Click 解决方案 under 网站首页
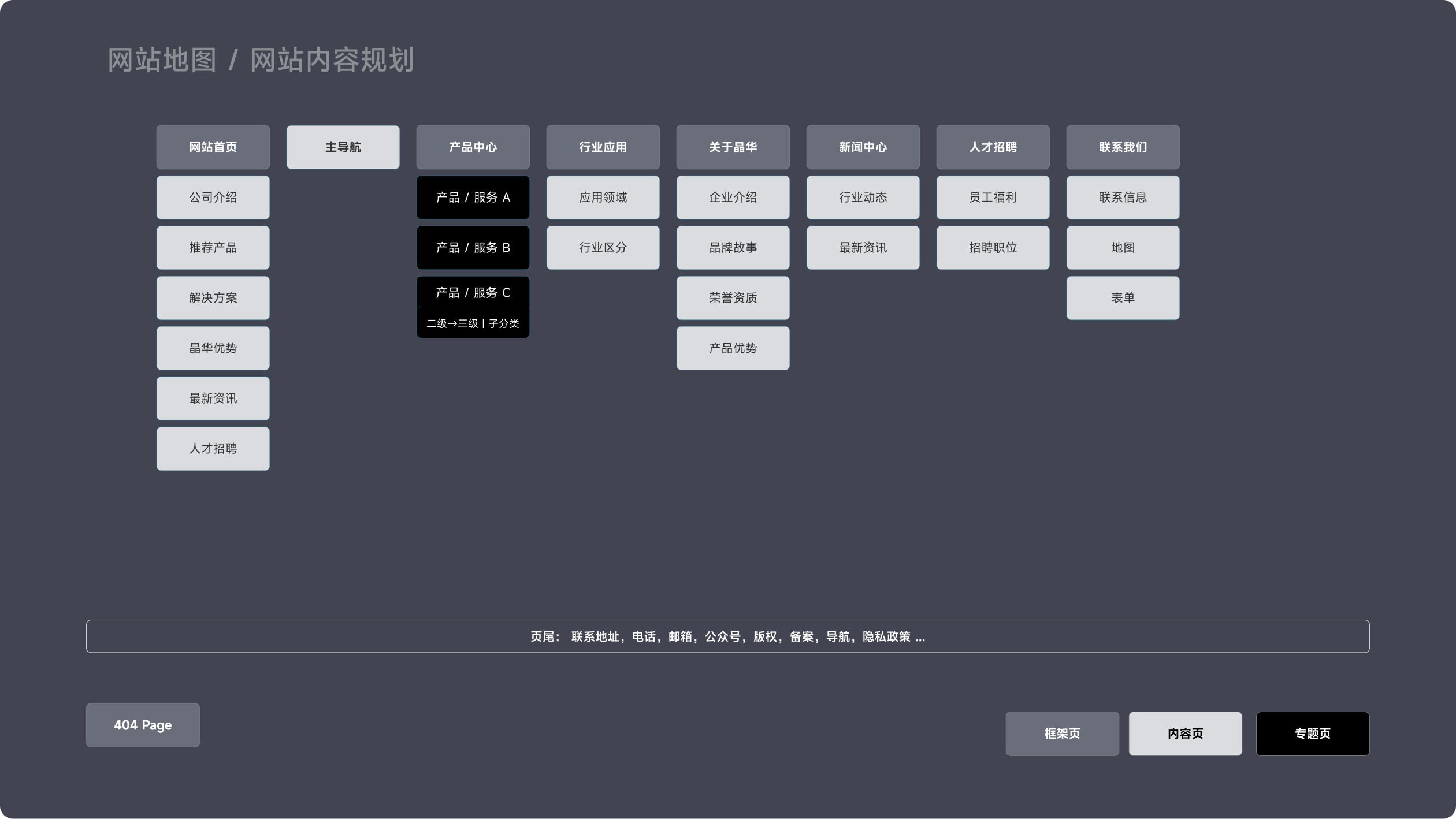The image size is (1456, 819). tap(213, 298)
